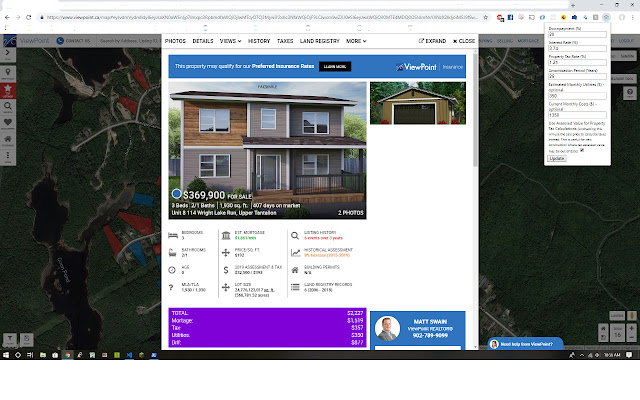Open the red star listings sidebar icon

tap(8, 90)
